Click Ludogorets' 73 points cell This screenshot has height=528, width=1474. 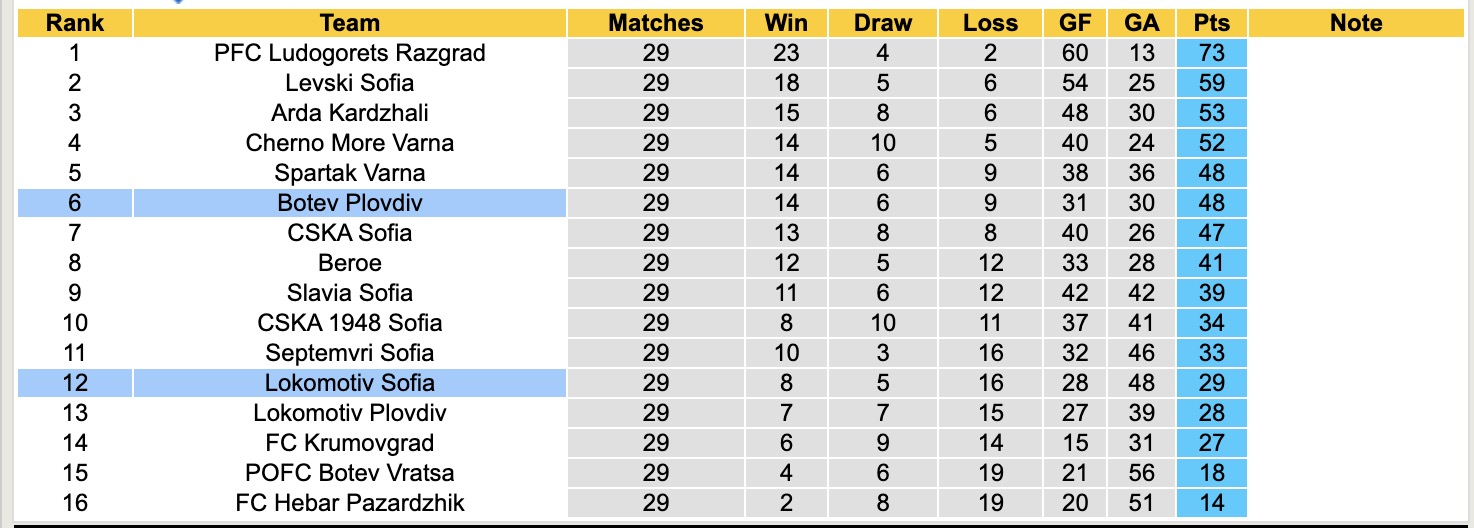(1212, 53)
